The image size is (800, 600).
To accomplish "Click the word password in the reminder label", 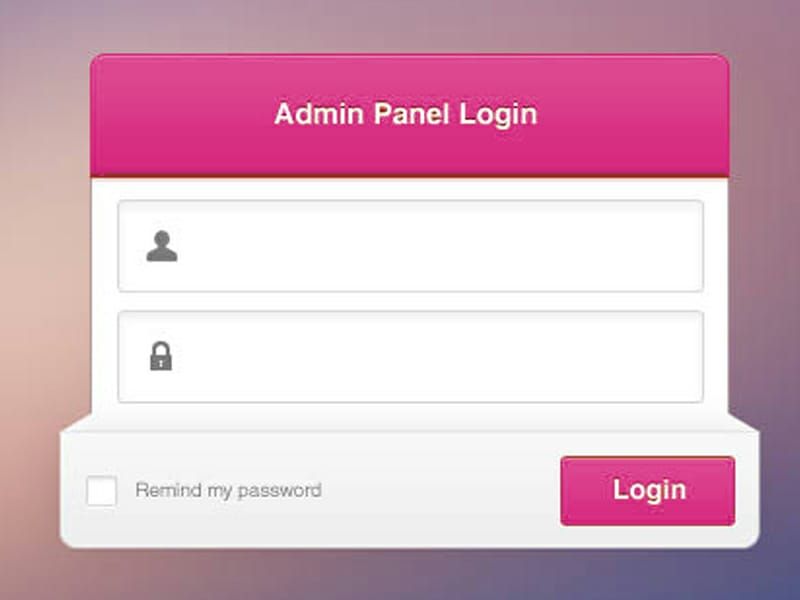I will pyautogui.click(x=280, y=491).
